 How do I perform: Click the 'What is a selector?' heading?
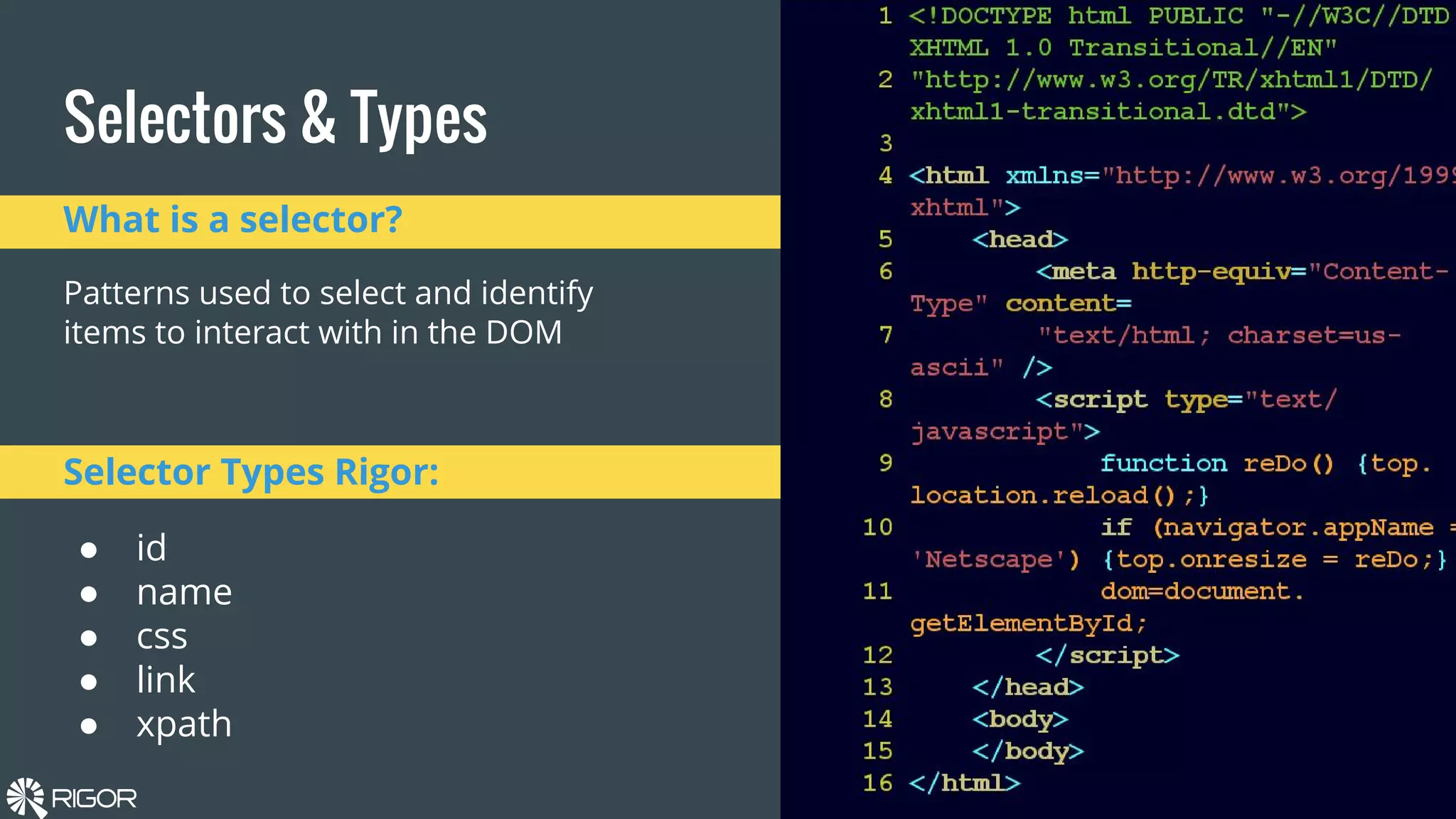coord(232,220)
